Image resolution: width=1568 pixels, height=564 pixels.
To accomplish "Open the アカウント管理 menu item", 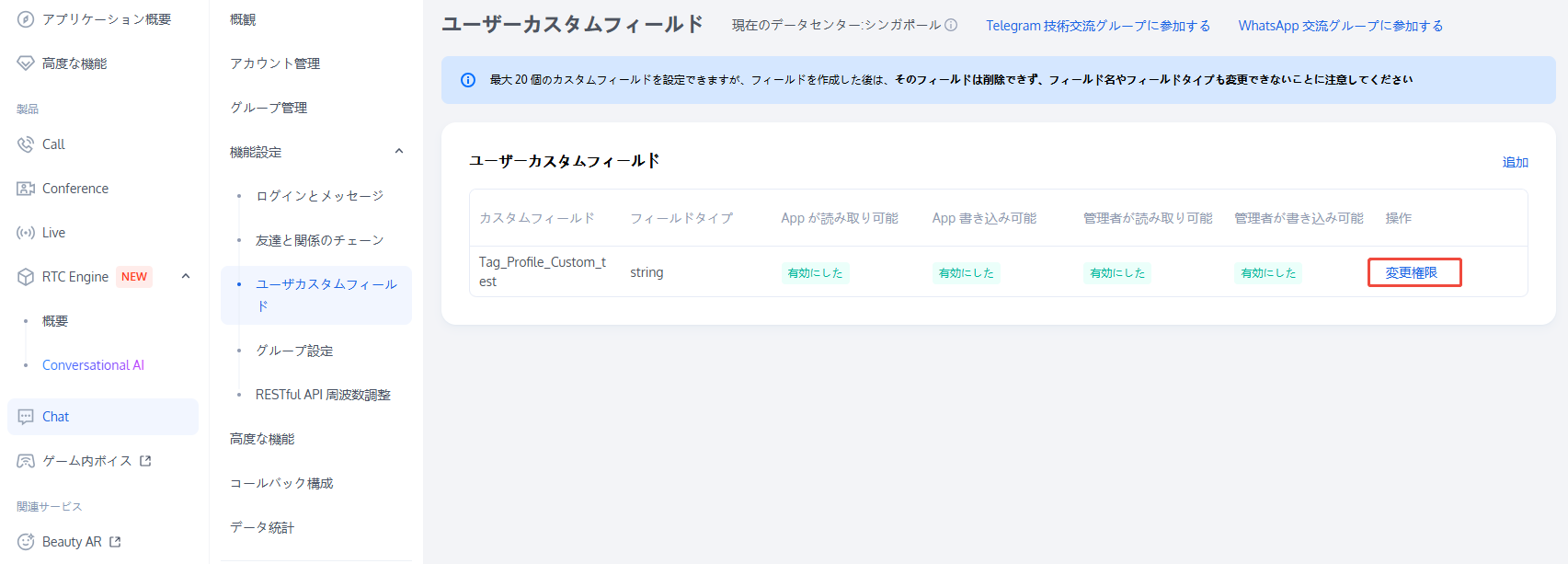I will click(275, 63).
